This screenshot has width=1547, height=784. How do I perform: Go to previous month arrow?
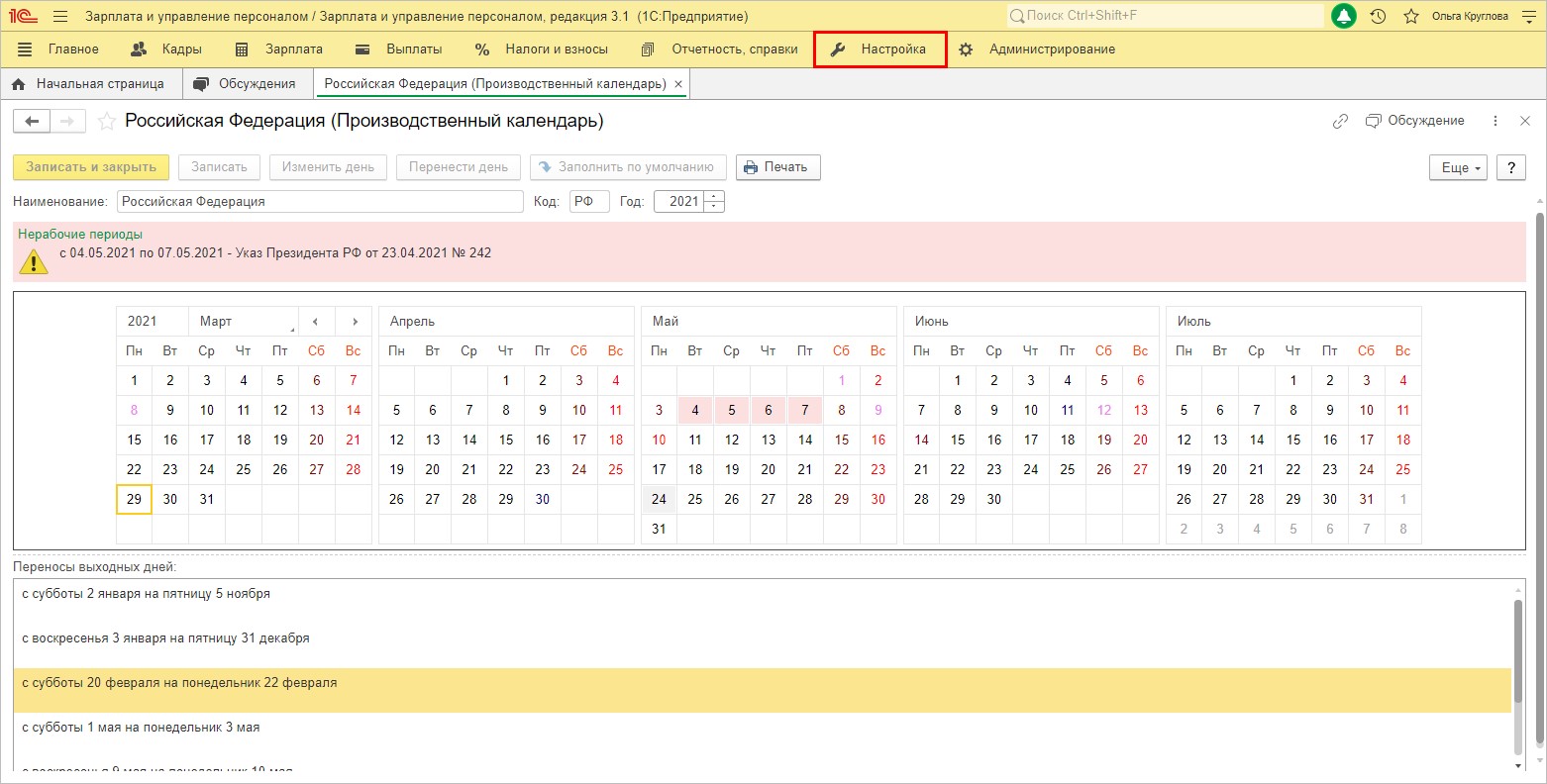pos(315,321)
